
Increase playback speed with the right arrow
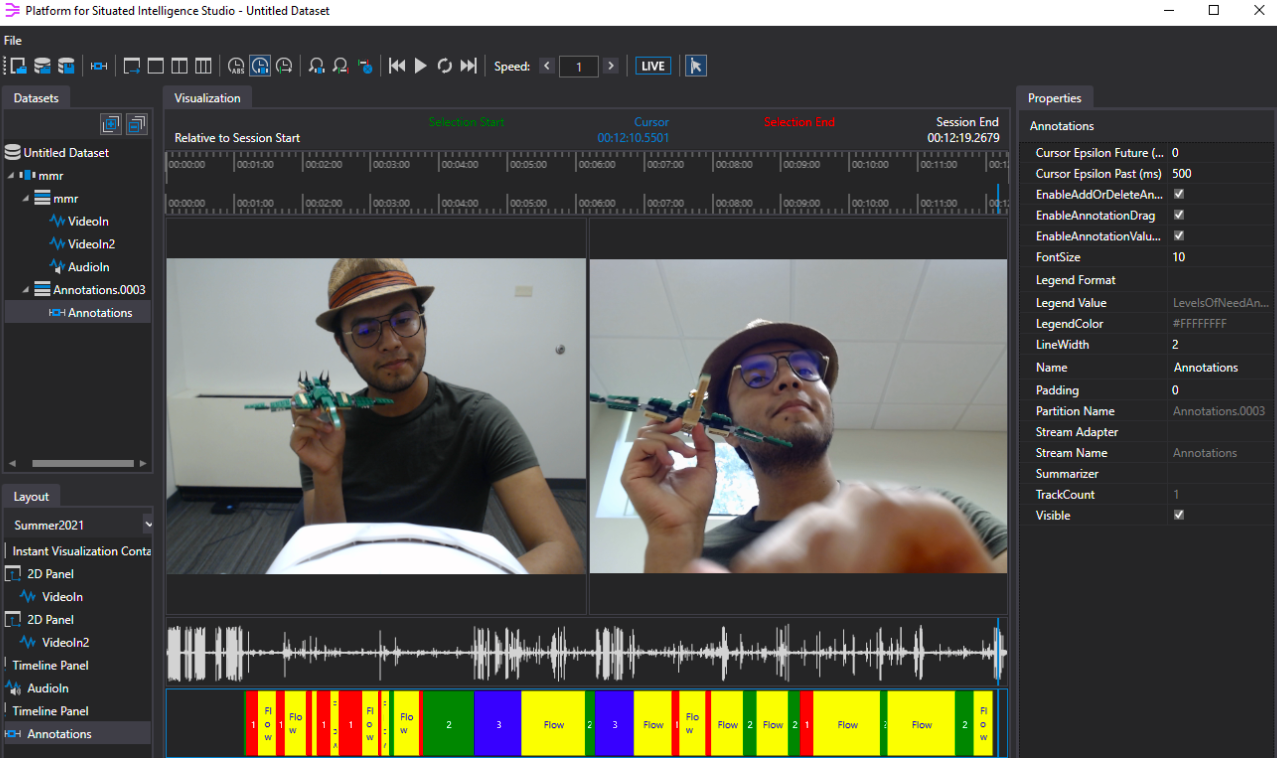(x=611, y=66)
